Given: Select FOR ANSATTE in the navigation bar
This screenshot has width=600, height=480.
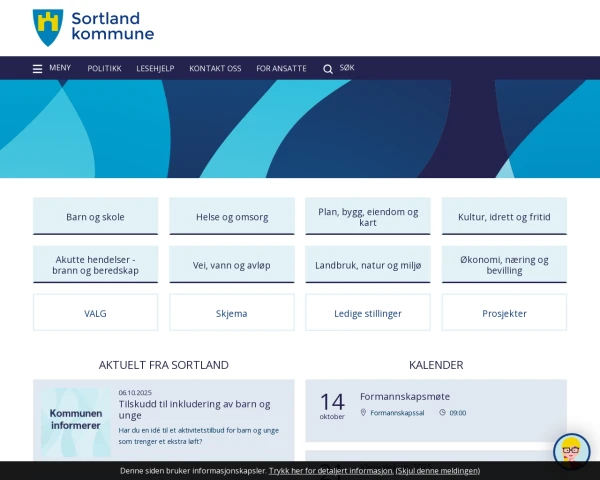Looking at the screenshot, I should 281,69.
